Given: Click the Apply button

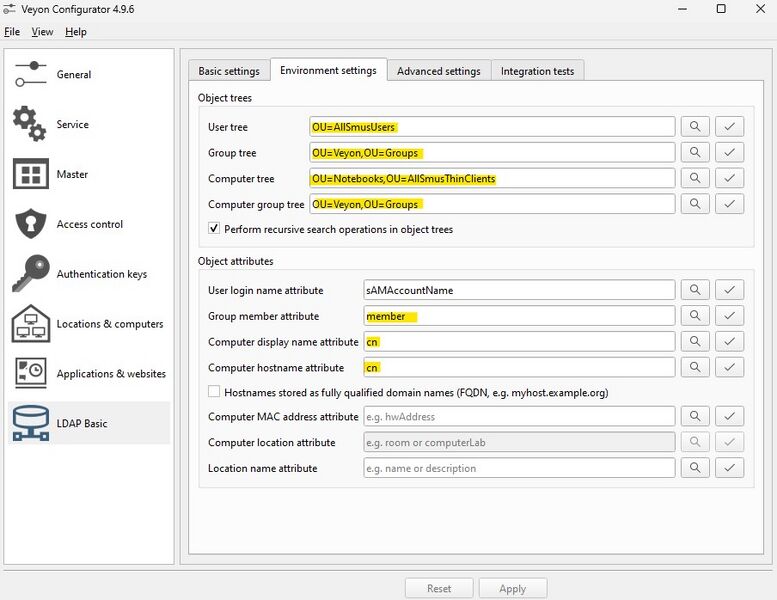Looking at the screenshot, I should (x=512, y=589).
